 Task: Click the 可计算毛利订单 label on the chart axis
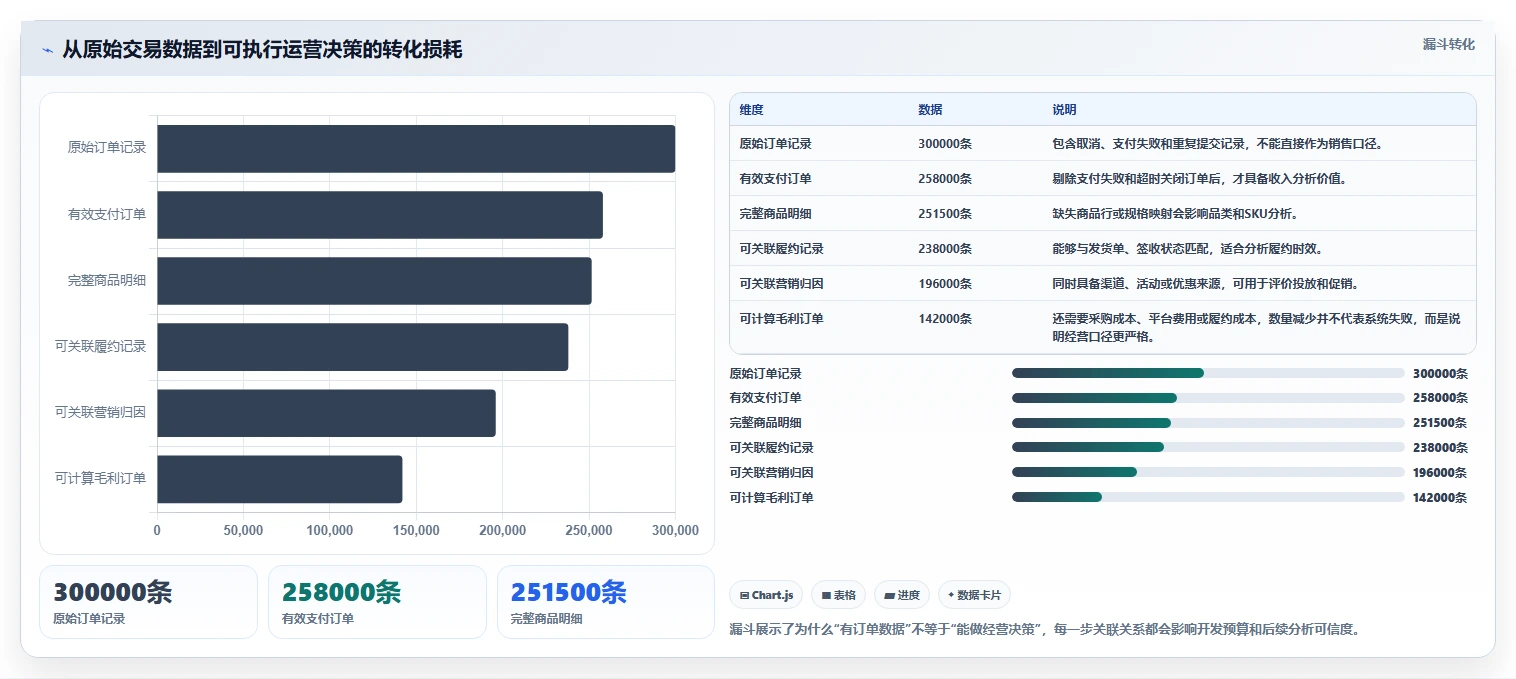click(101, 479)
